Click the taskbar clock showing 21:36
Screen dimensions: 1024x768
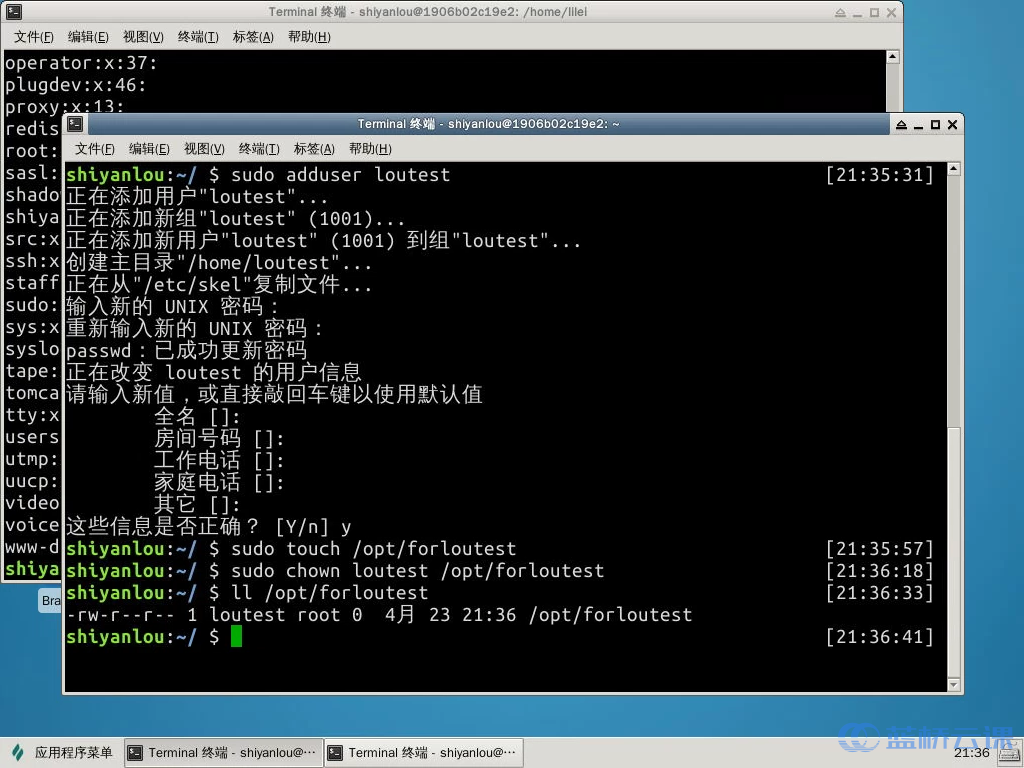pyautogui.click(x=971, y=753)
